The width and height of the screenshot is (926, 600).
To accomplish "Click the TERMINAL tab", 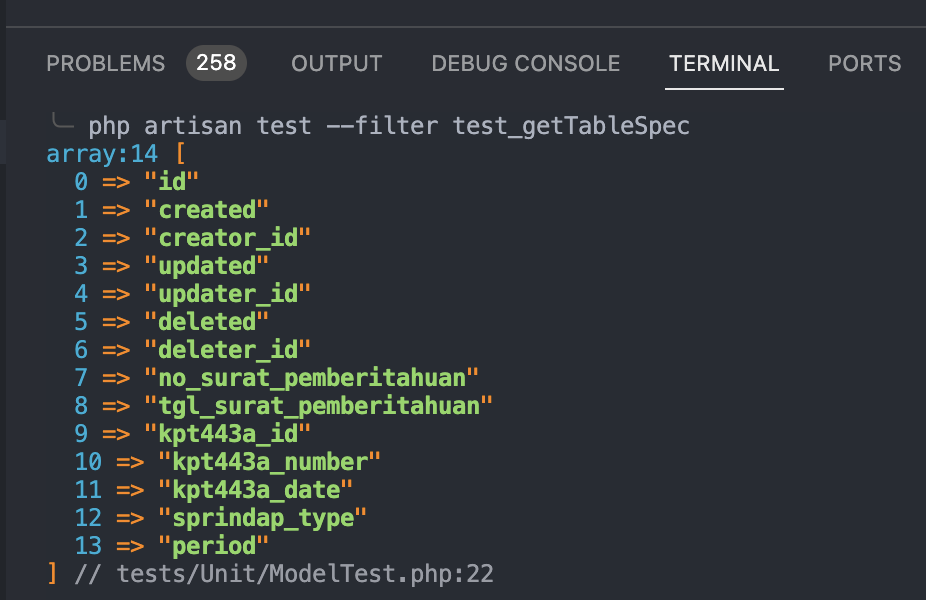I will [723, 63].
